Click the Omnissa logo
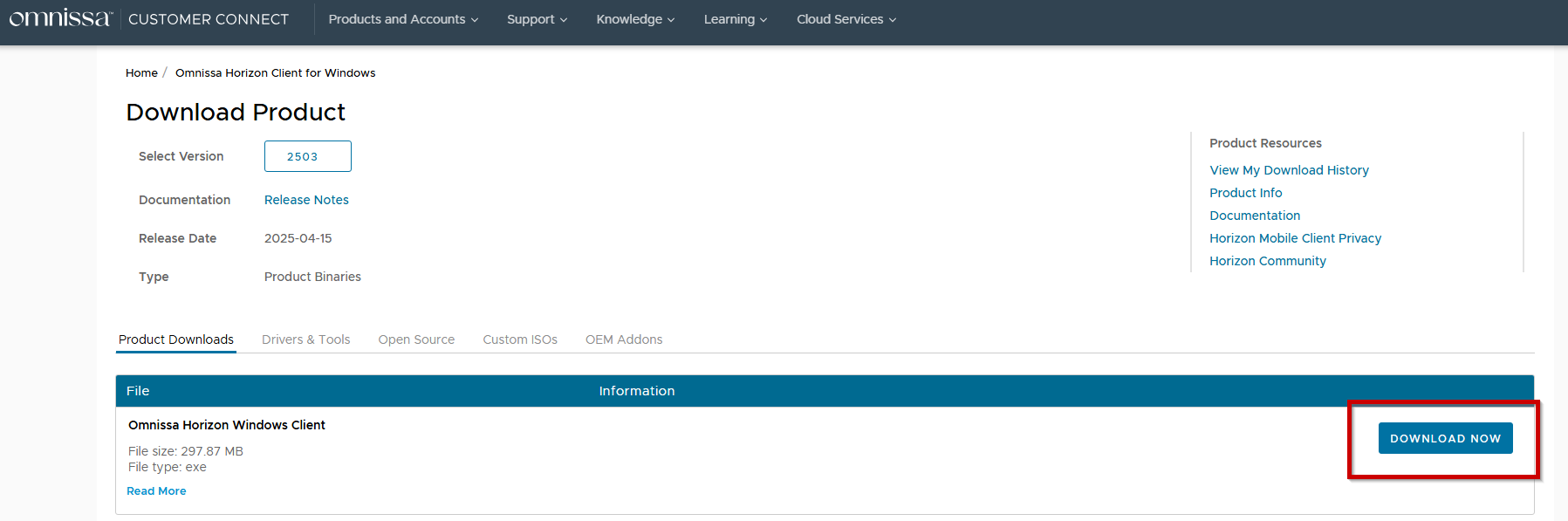The image size is (1568, 521). (60, 18)
